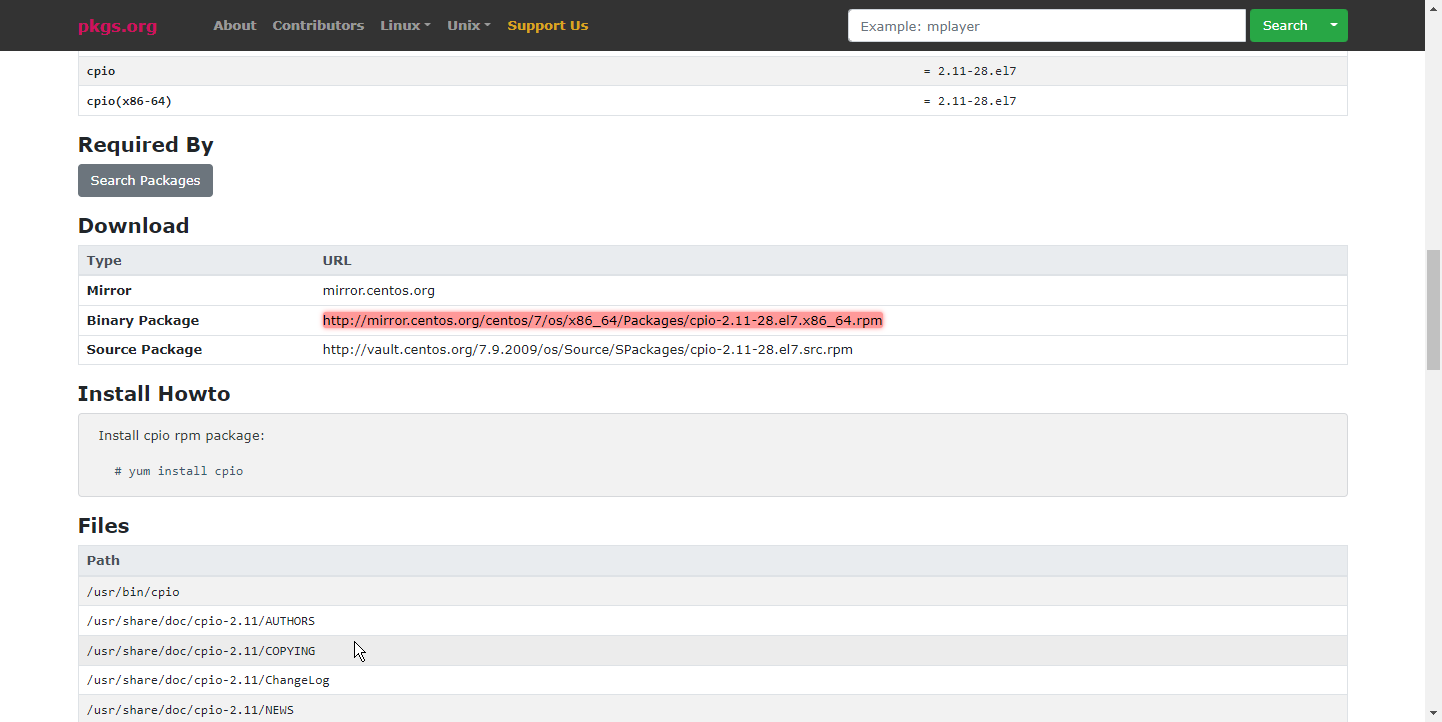Click the scrollbar up arrow
Image resolution: width=1442 pixels, height=722 pixels.
click(1433, 7)
